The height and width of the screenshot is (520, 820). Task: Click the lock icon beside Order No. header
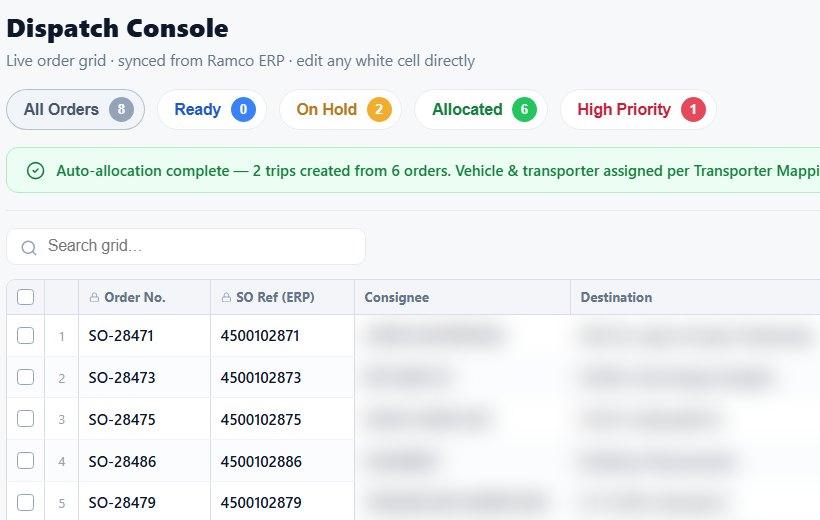pos(94,297)
